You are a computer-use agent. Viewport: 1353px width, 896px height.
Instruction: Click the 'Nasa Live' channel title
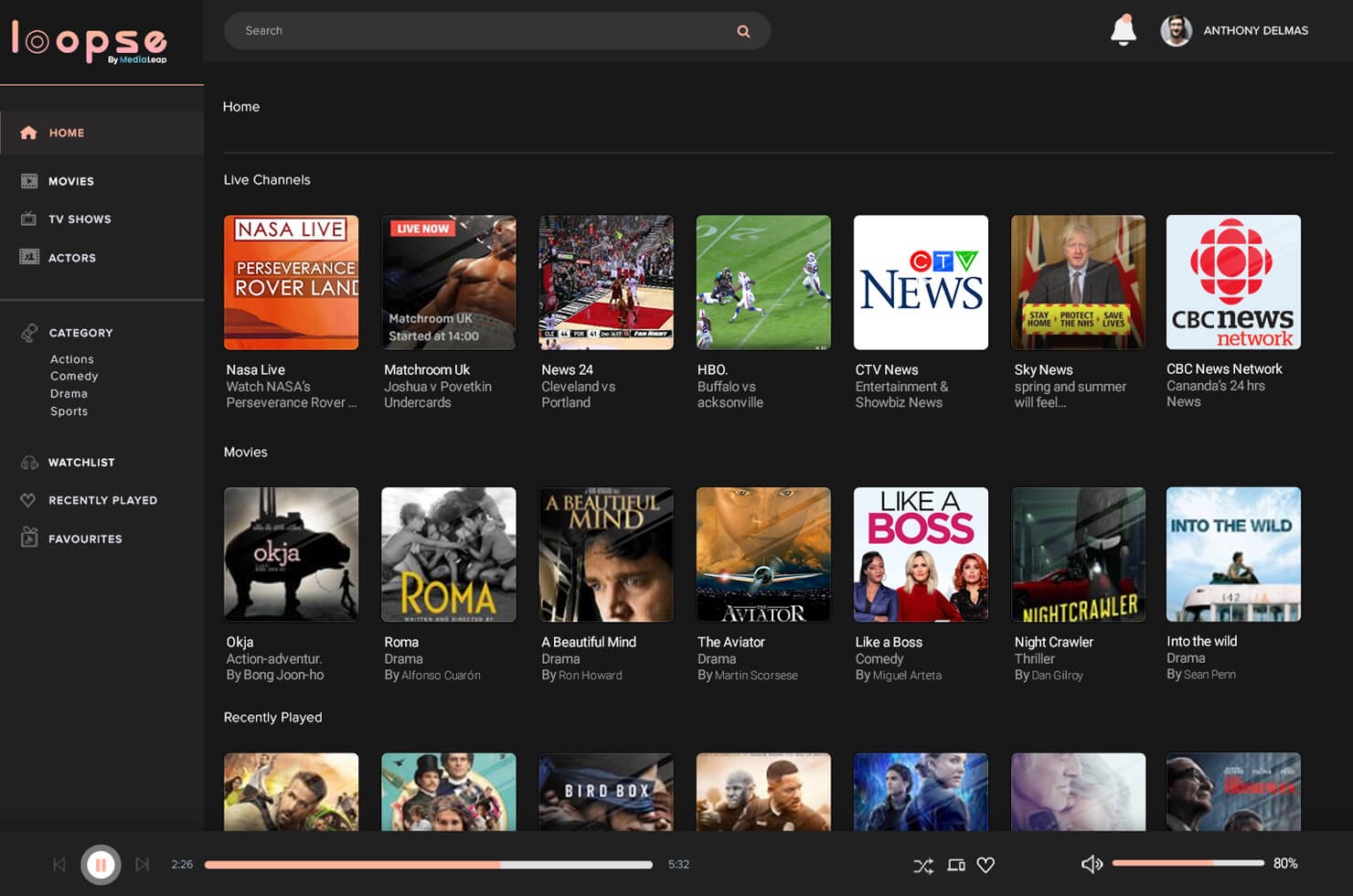[256, 370]
